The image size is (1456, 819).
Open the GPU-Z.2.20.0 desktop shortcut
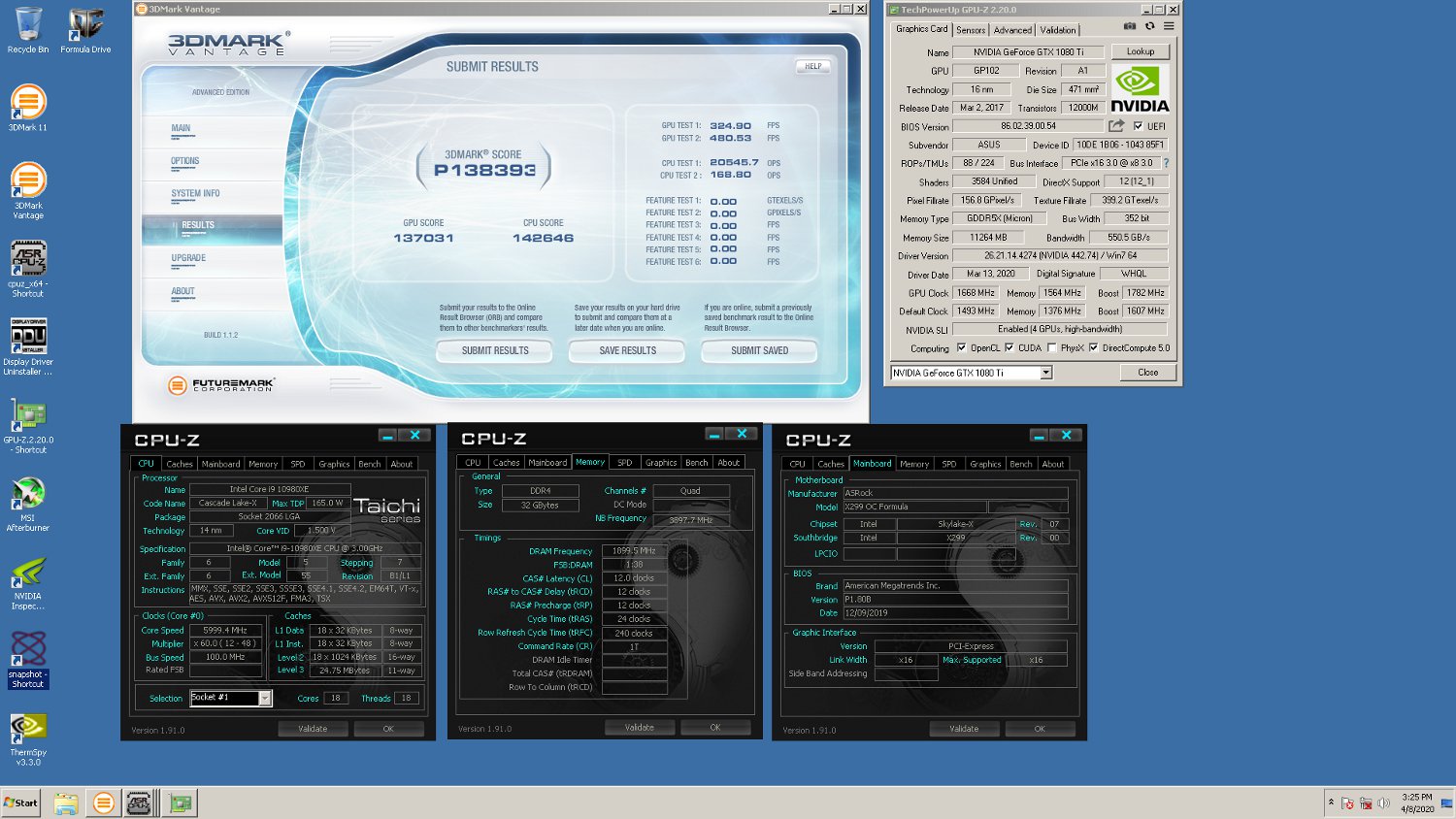[x=28, y=426]
